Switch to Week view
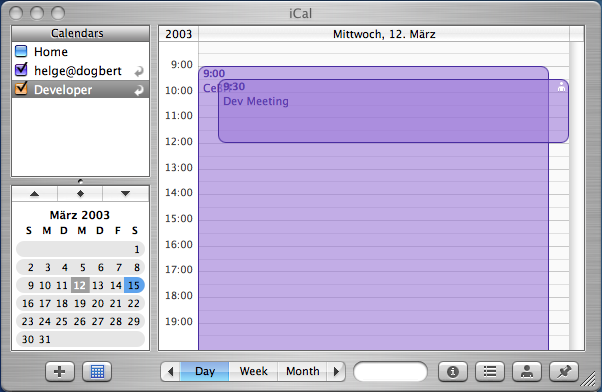The width and height of the screenshot is (602, 392). click(253, 371)
